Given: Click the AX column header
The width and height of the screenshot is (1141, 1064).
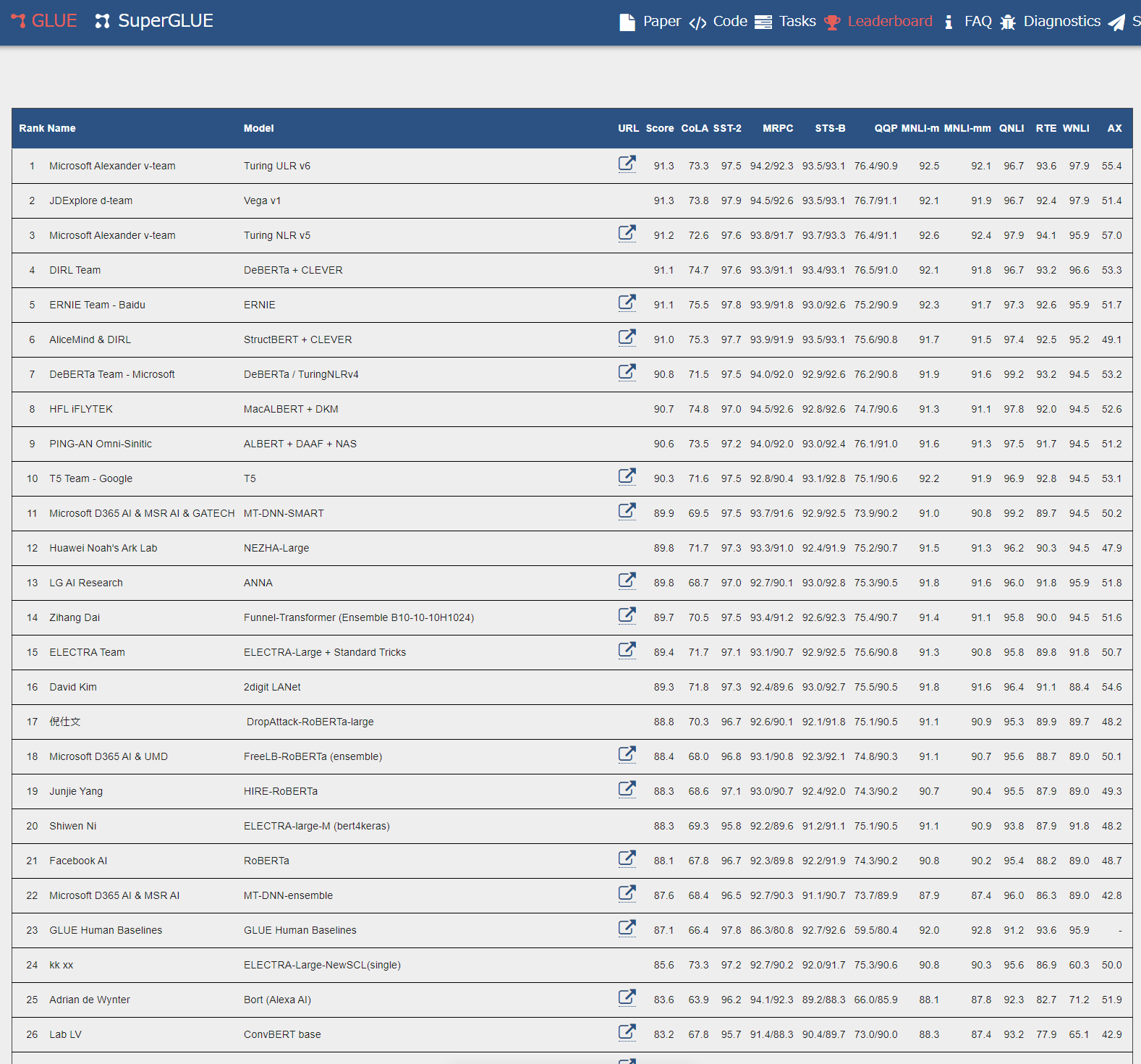Looking at the screenshot, I should point(1114,128).
